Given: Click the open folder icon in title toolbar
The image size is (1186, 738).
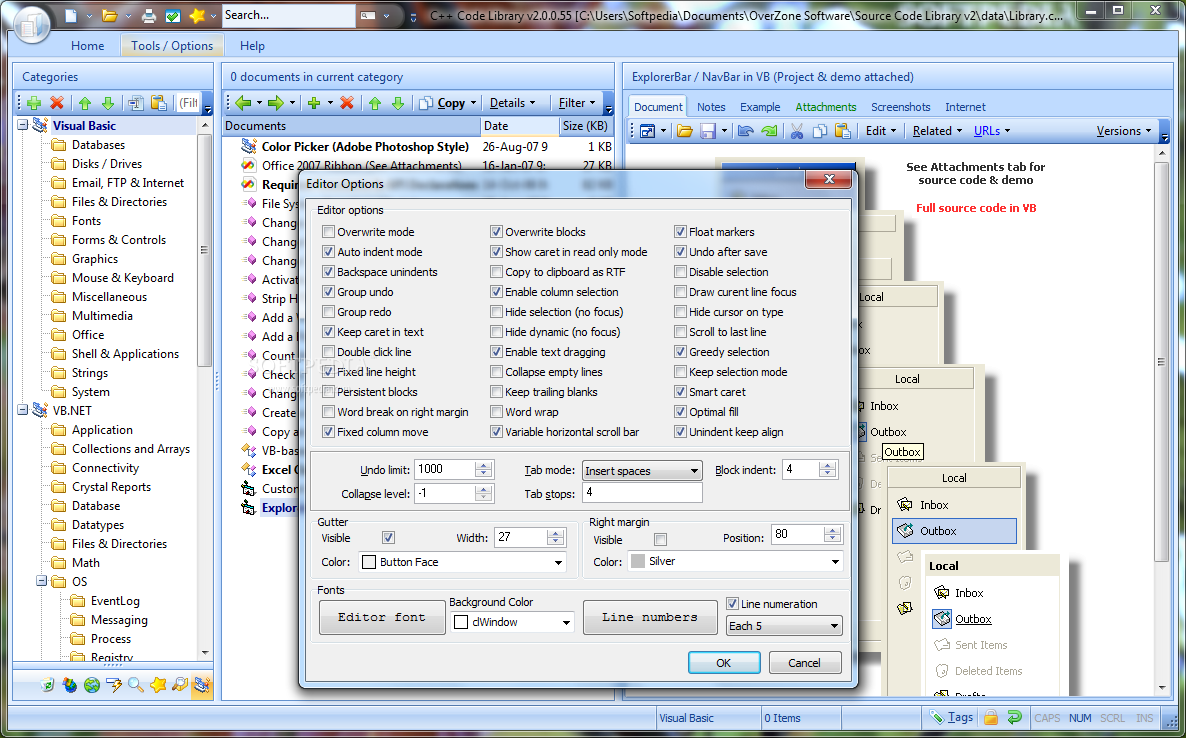Looking at the screenshot, I should 110,15.
